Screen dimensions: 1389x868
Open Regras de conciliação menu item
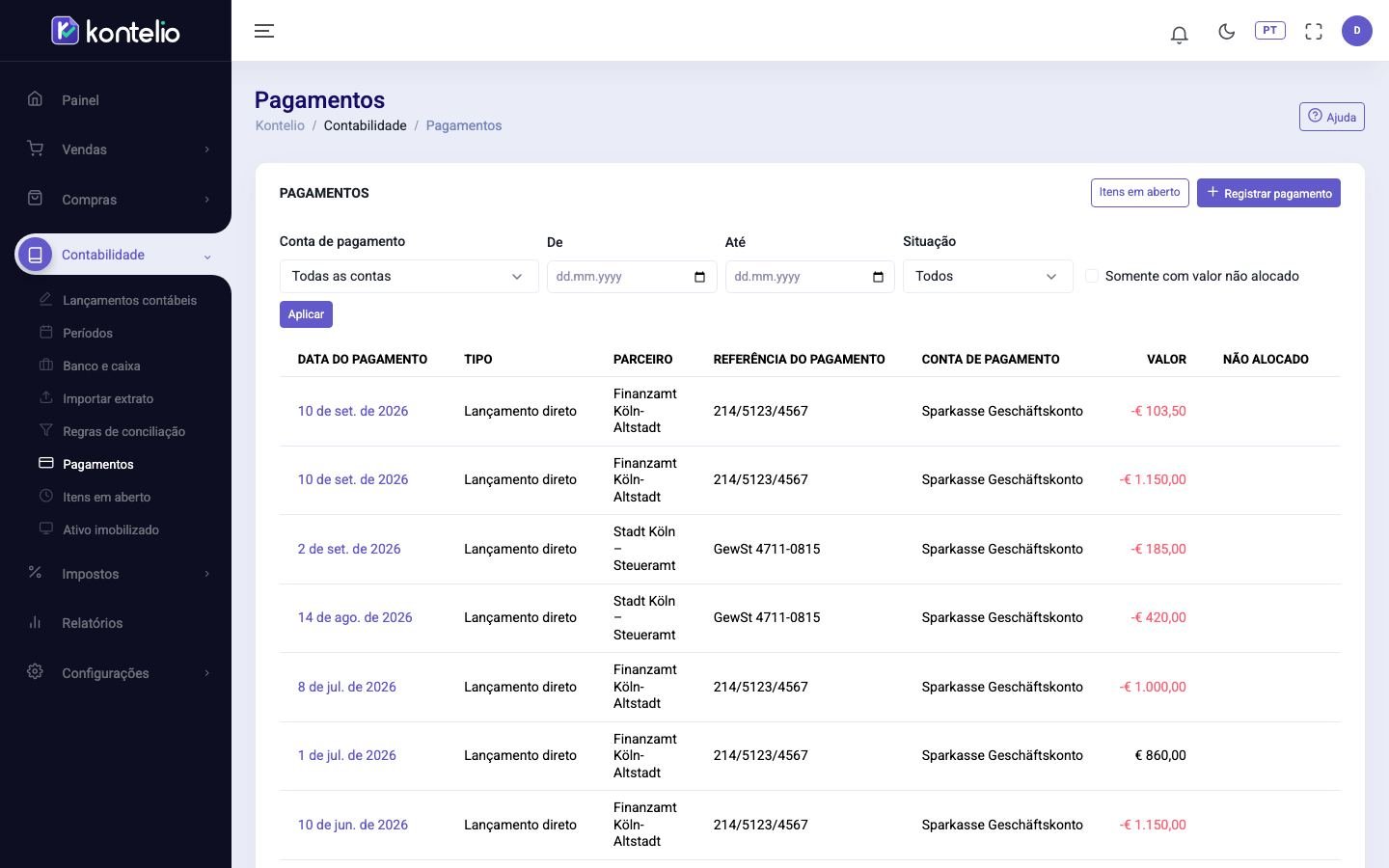[123, 431]
